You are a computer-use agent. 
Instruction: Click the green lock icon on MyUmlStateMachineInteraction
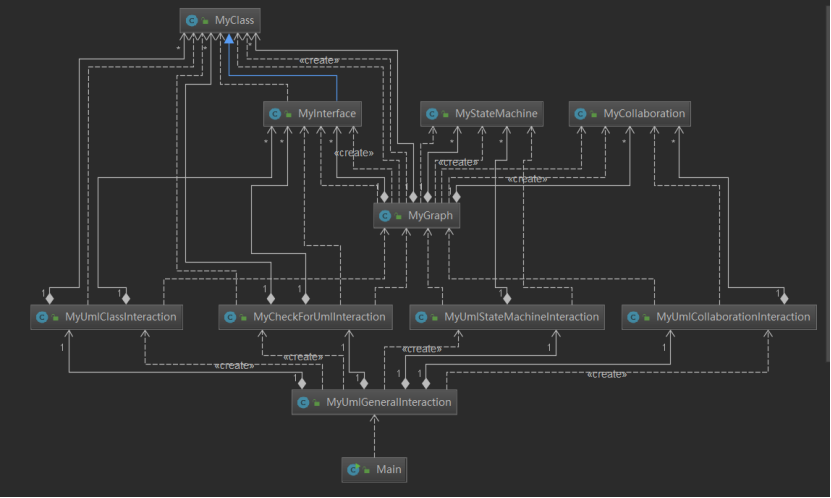434,317
